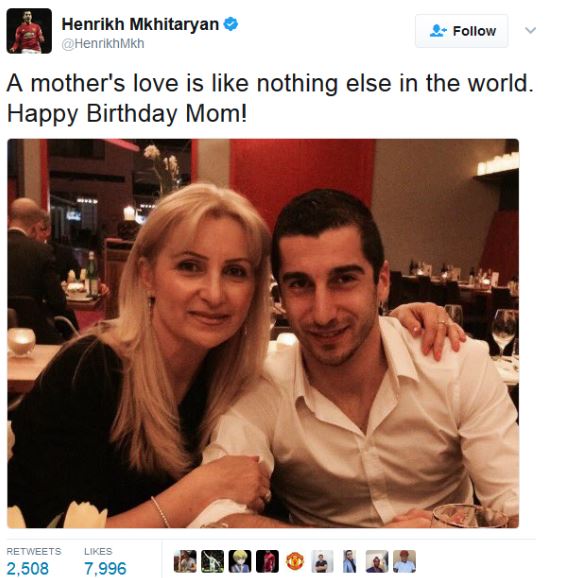Open the liker avatar wearing a red cap
The image size is (565, 578).
[404, 561]
